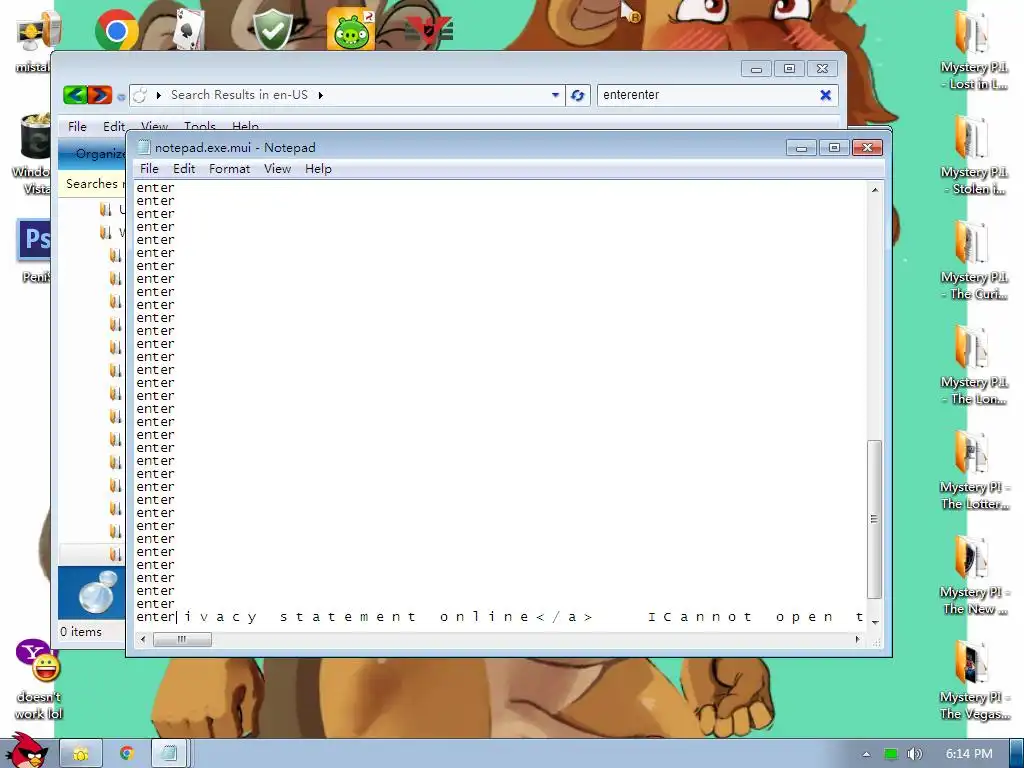Screen dimensions: 1024x768
Task: Open Explorer window File menu
Action: click(x=77, y=126)
